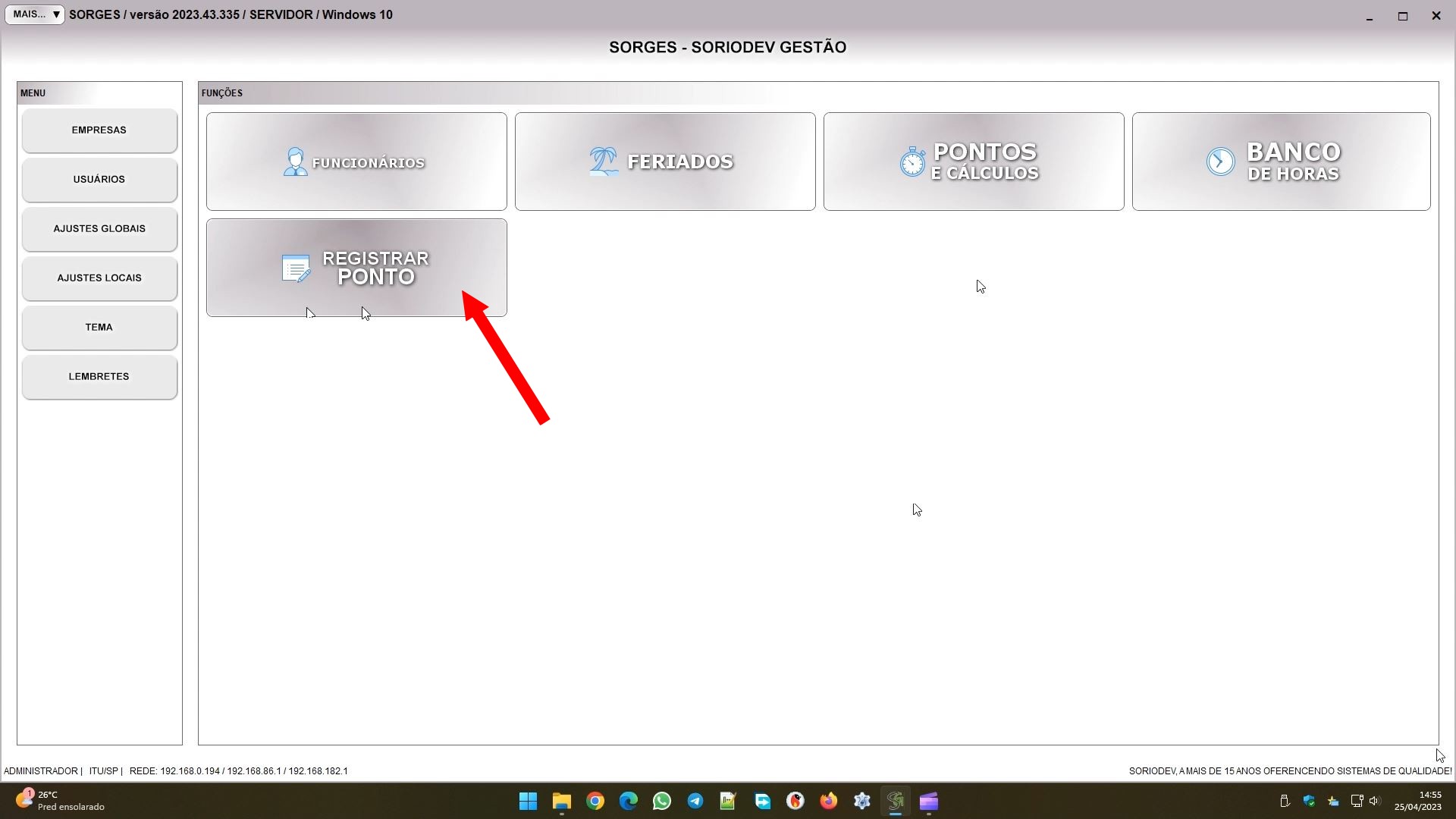Image resolution: width=1456 pixels, height=819 pixels.
Task: Open the Empresas menu option
Action: click(x=99, y=130)
